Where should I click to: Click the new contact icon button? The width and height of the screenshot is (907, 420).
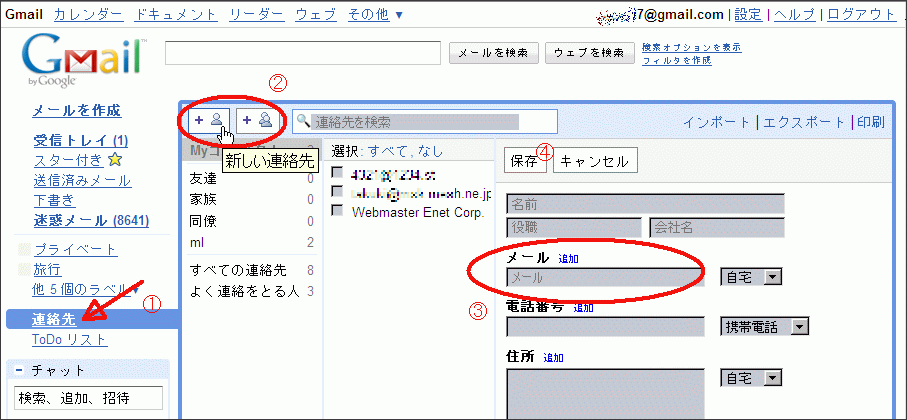pos(209,121)
